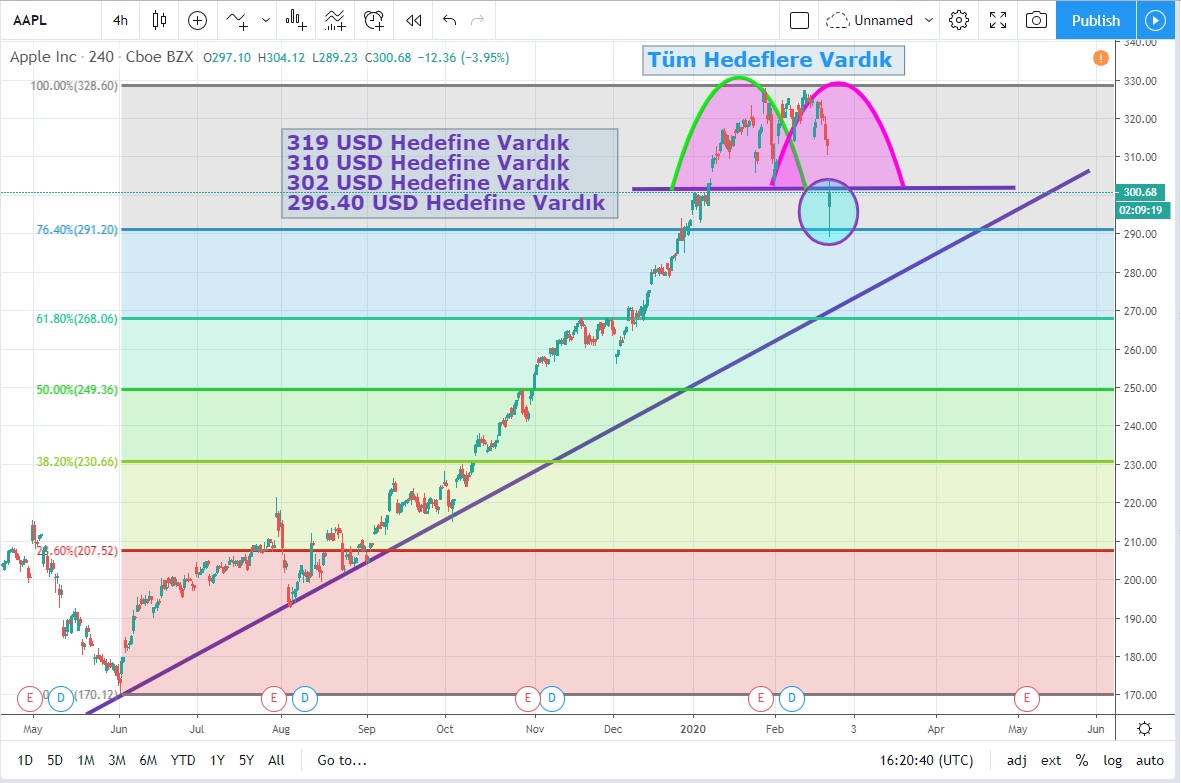Toggle the percent scale option

pyautogui.click(x=1082, y=760)
